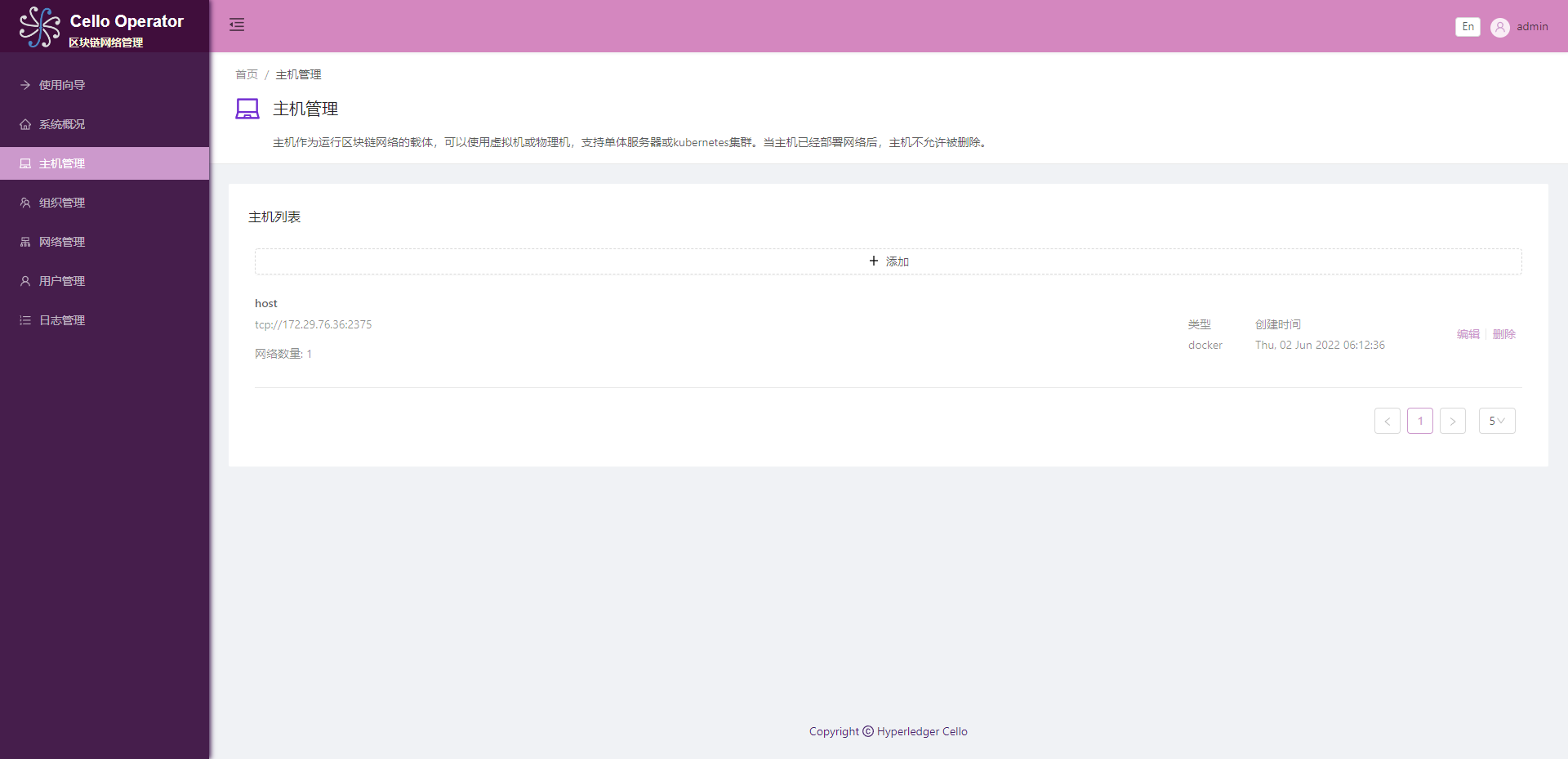
Task: Go to previous page with left chevron
Action: [x=1388, y=421]
